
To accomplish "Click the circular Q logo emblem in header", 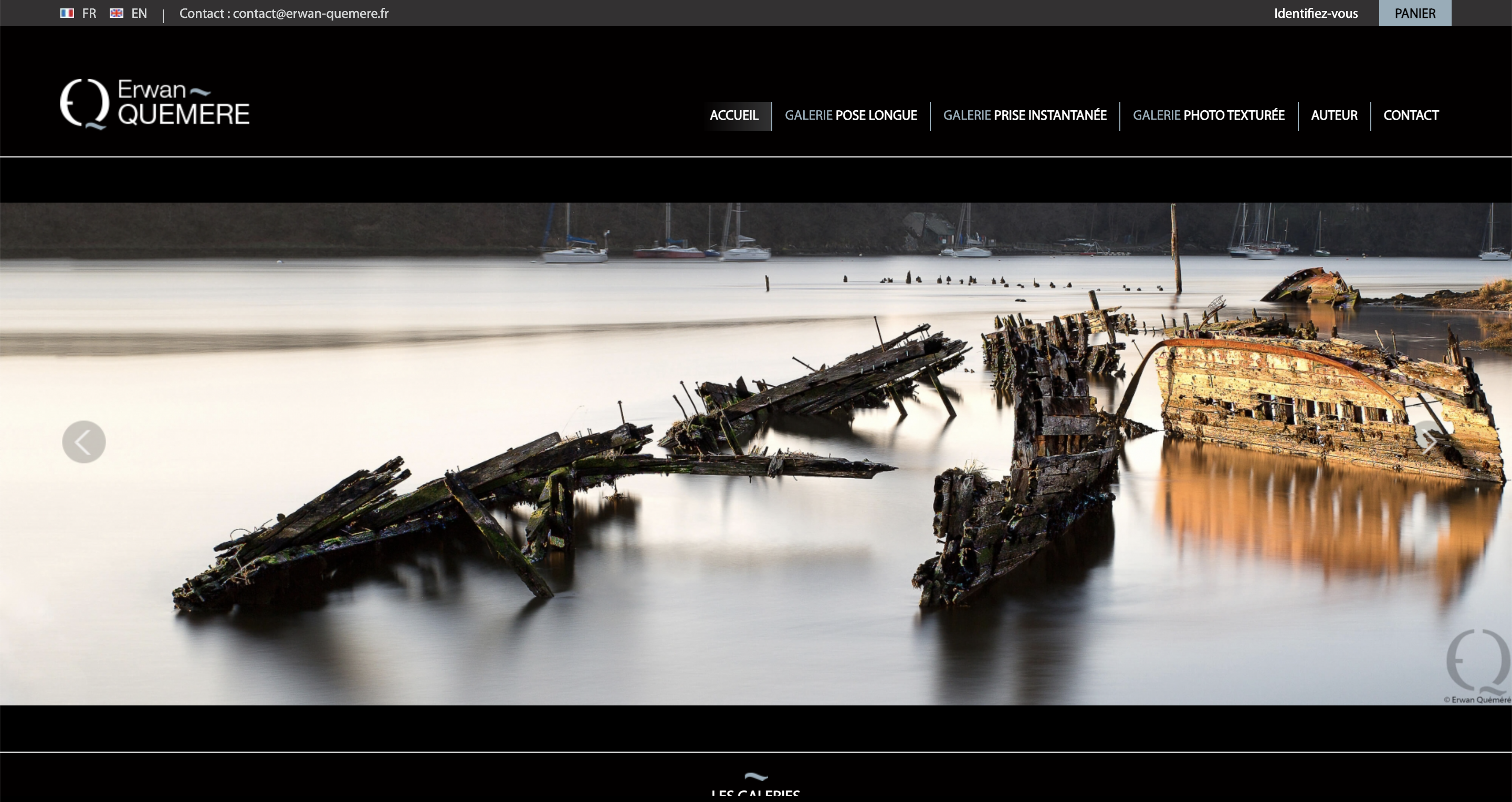I will [85, 103].
